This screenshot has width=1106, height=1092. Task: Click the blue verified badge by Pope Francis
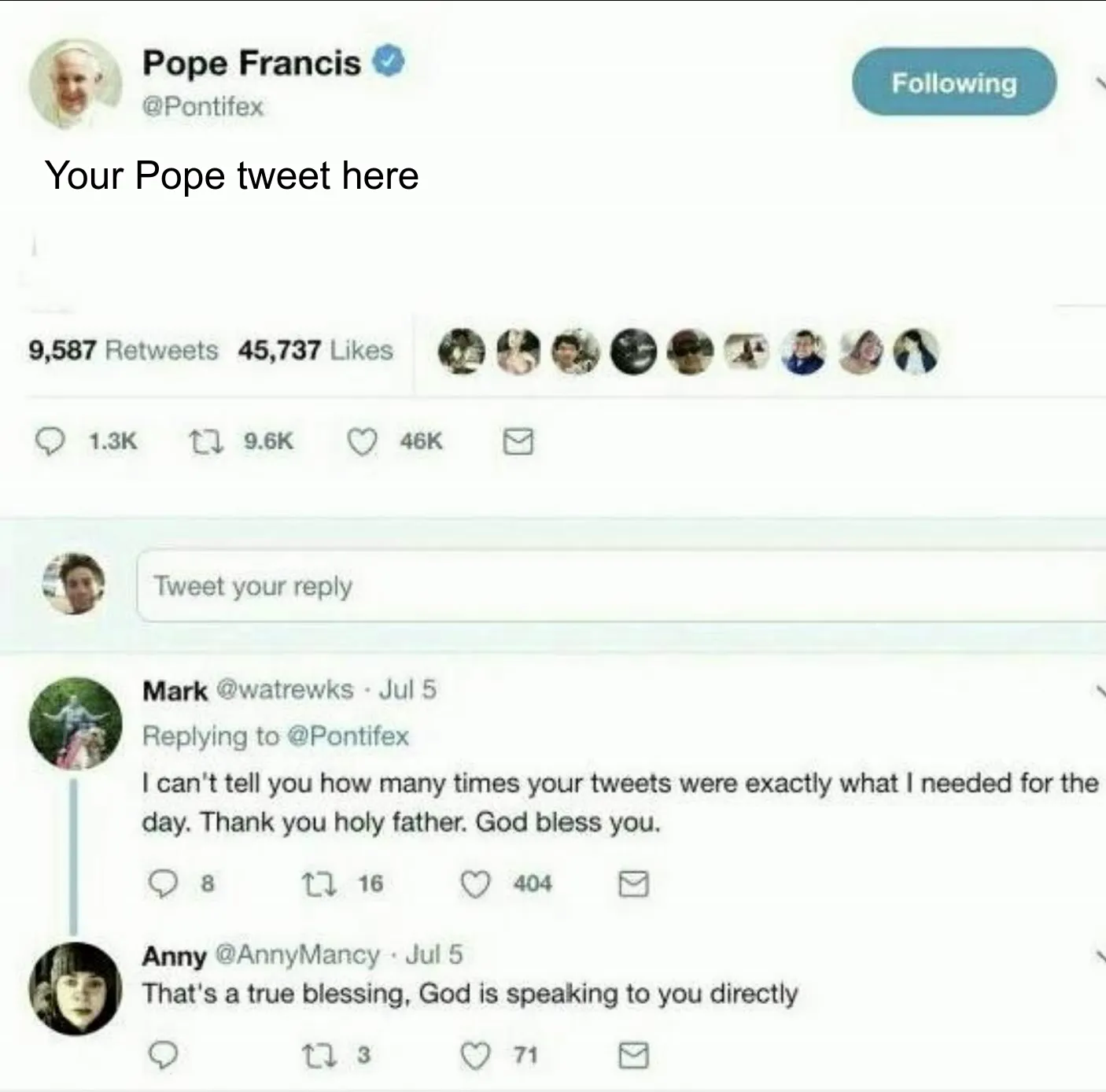[388, 62]
